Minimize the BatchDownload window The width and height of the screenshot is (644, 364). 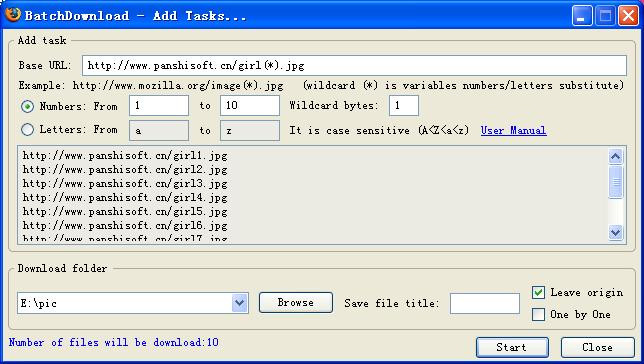[x=582, y=16]
